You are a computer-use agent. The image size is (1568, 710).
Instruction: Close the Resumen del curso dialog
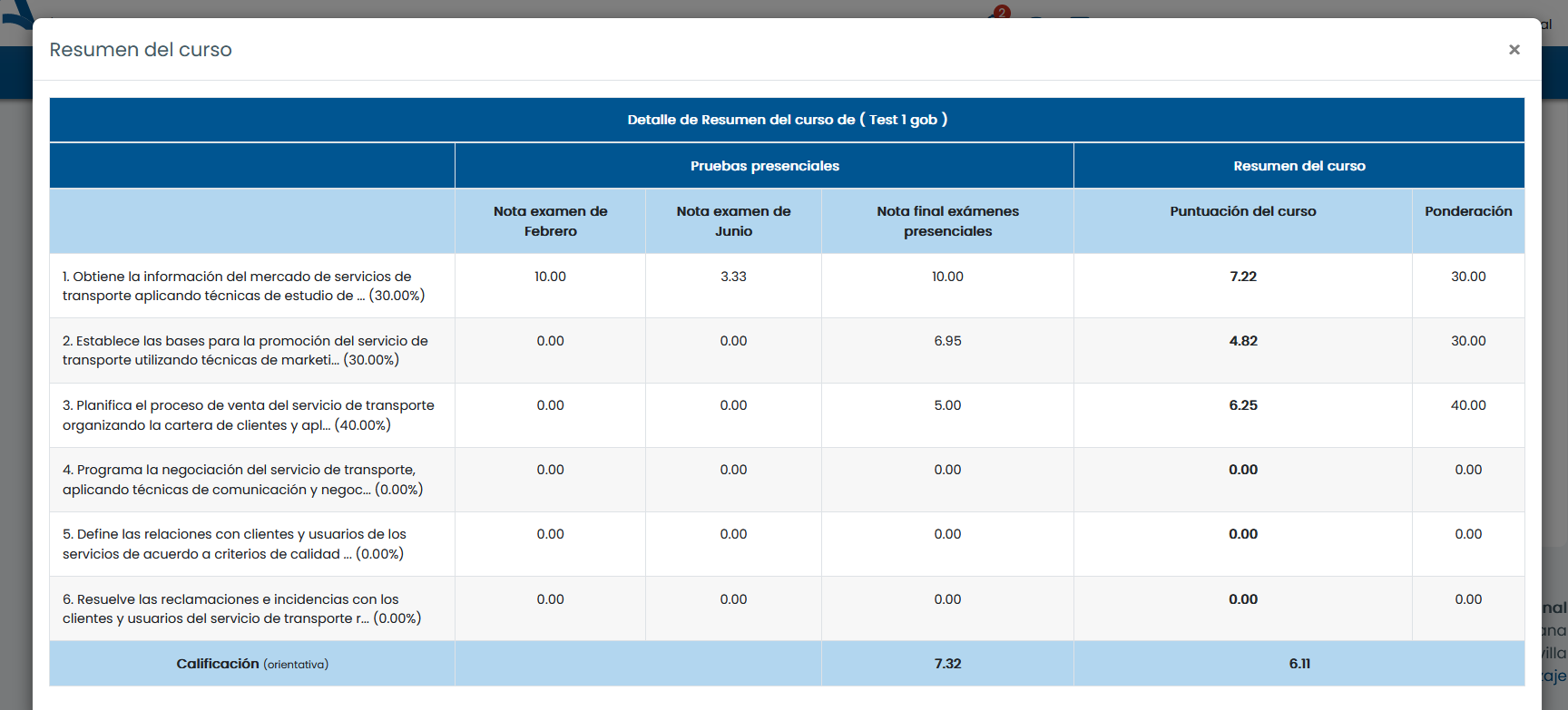pos(1514,50)
